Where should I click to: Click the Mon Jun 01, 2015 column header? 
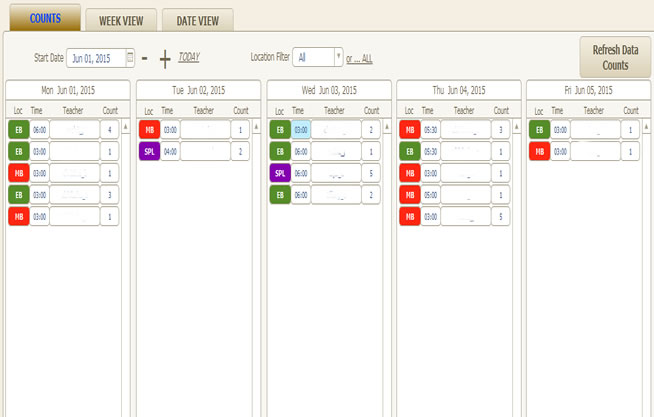click(68, 90)
